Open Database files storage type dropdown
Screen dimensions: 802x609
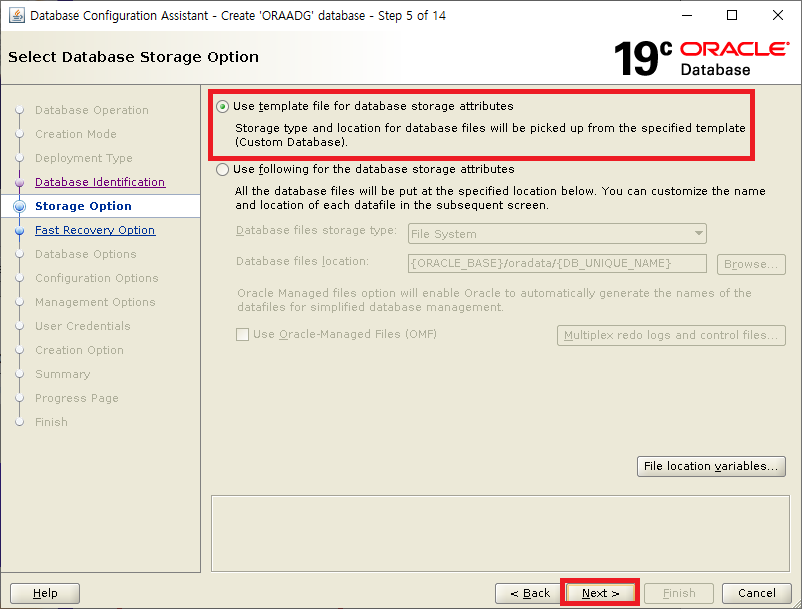(x=557, y=234)
